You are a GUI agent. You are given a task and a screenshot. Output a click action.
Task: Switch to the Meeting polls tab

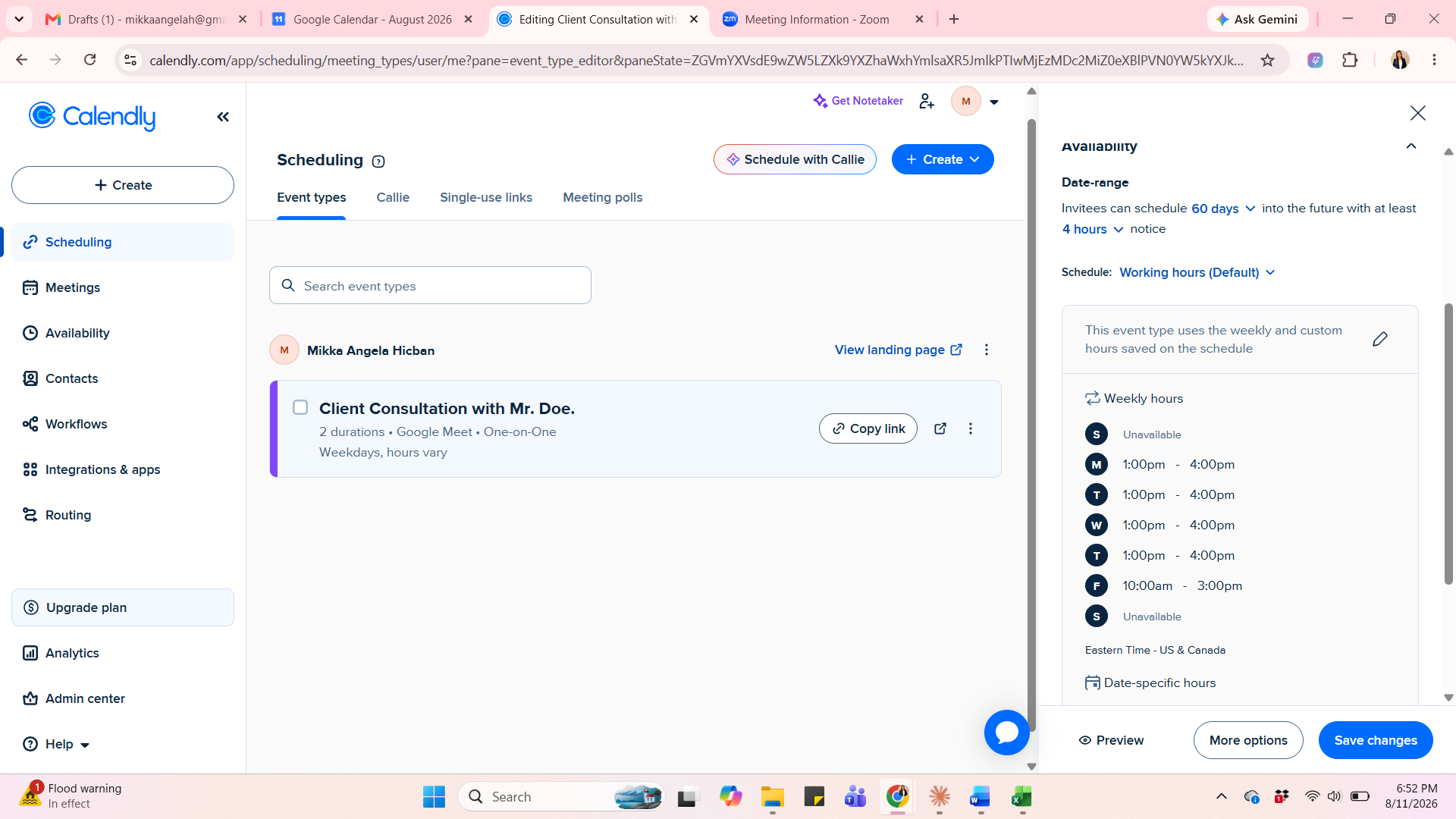[602, 197]
